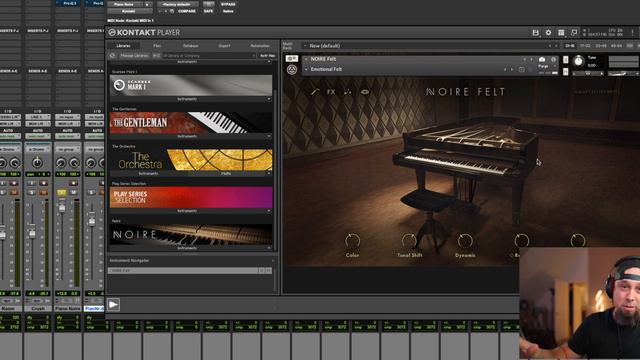
Task: Toggle Mute on Piano Noire track
Action: click(x=73, y=192)
